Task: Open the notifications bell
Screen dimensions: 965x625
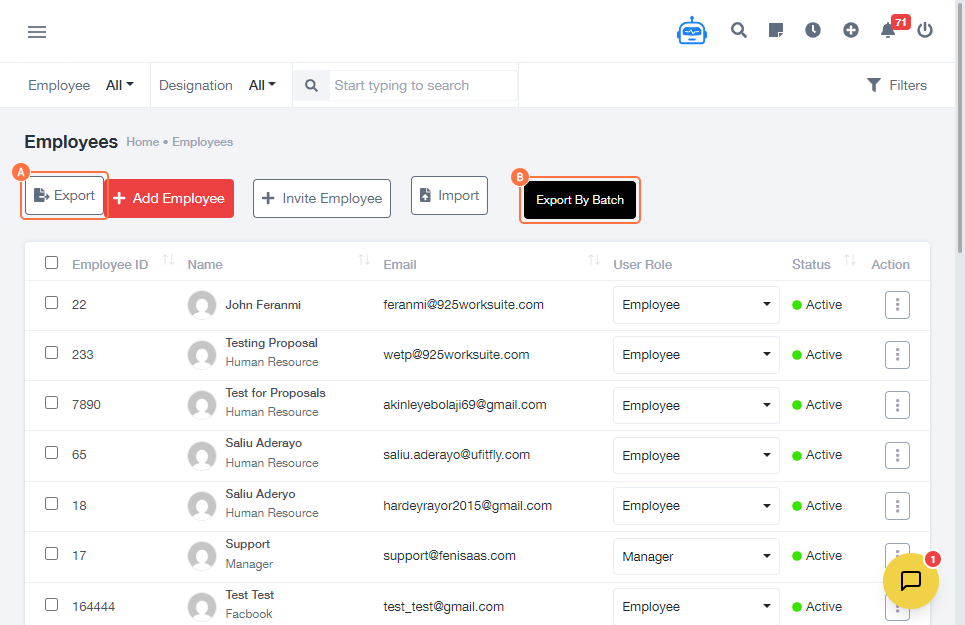Action: 888,30
